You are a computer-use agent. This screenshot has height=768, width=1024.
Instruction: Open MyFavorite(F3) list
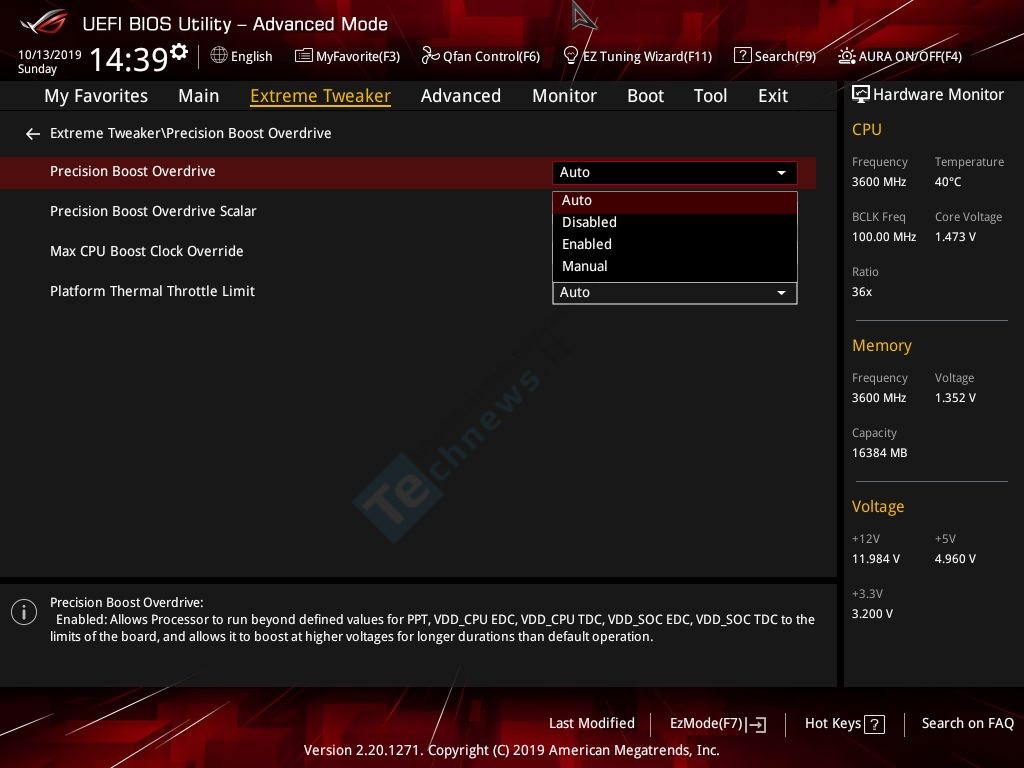tap(347, 56)
